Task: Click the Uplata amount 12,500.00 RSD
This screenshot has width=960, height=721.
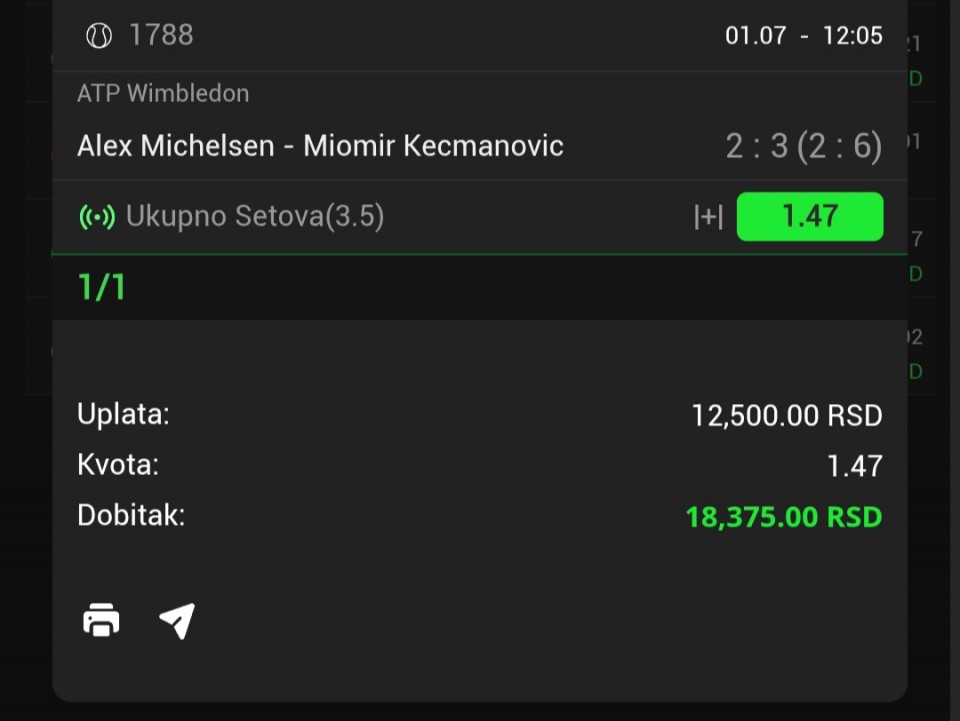Action: [x=787, y=416]
